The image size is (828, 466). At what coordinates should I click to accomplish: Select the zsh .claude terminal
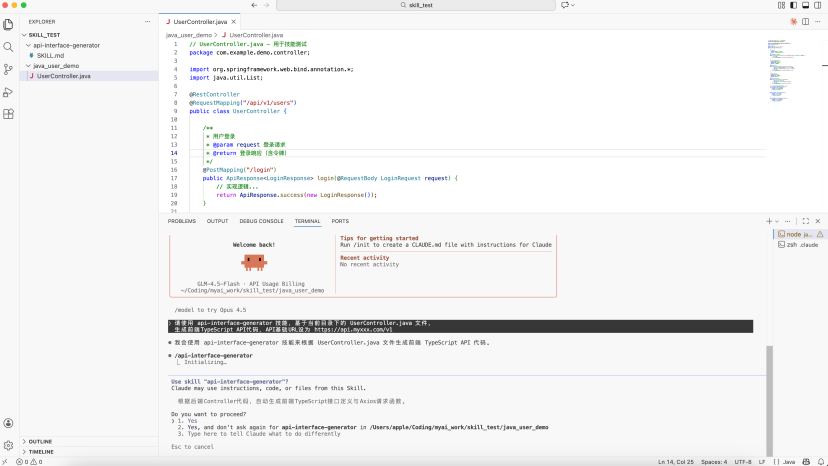coord(801,244)
